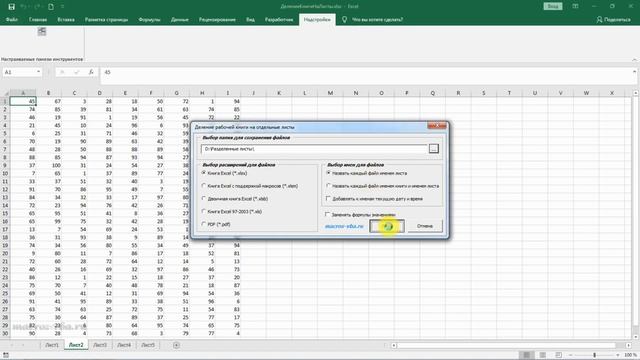Image resolution: width=640 pixels, height=360 pixels.
Task: Open the Формулы tab
Action: coord(149,19)
